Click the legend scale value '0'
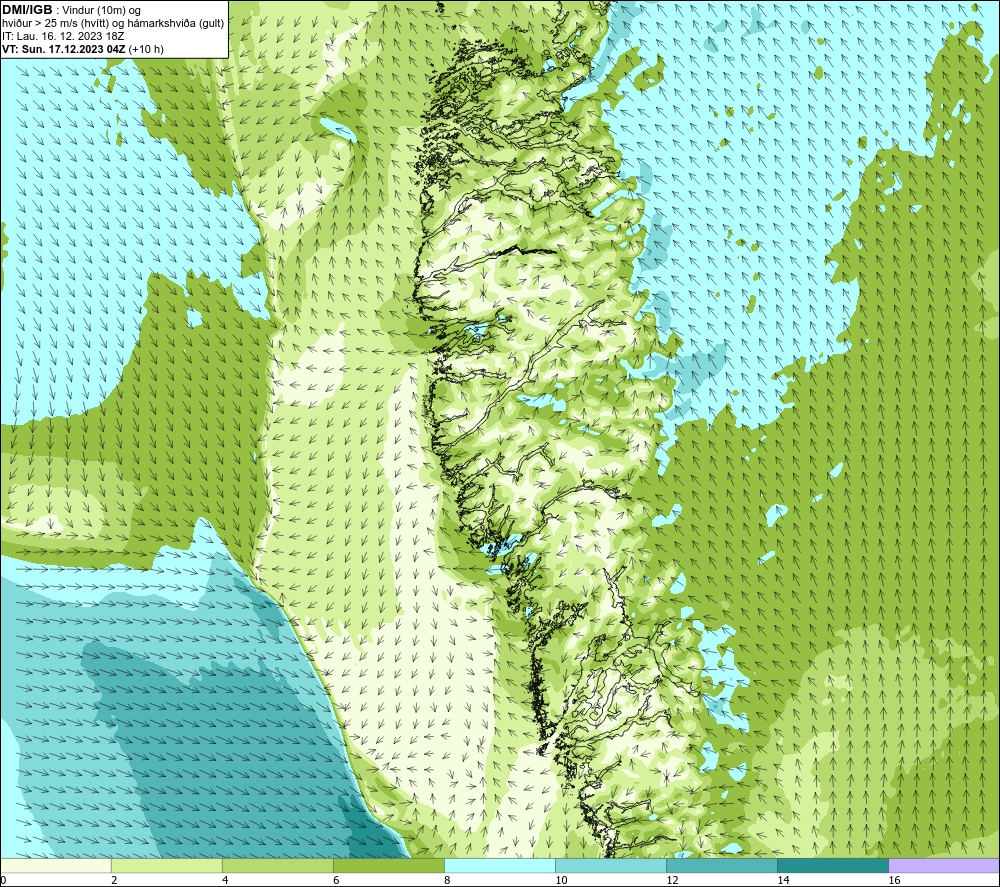 click(3, 881)
